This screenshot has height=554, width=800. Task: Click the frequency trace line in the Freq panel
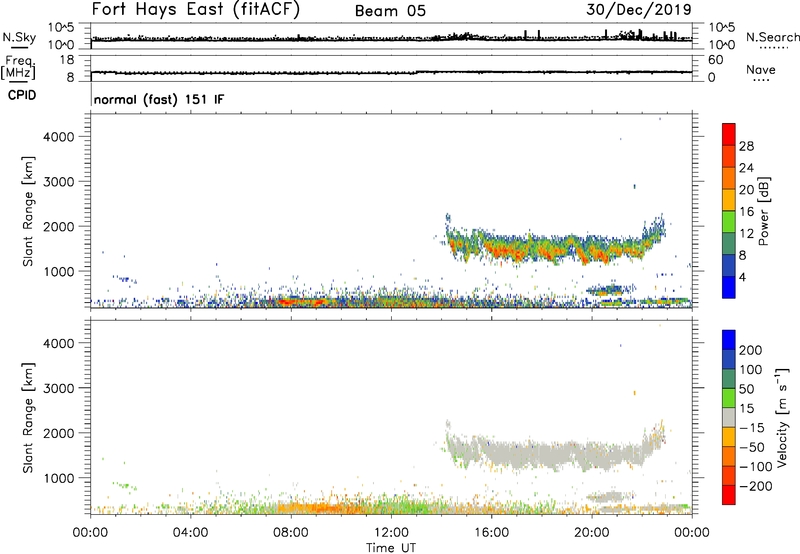[391, 72]
